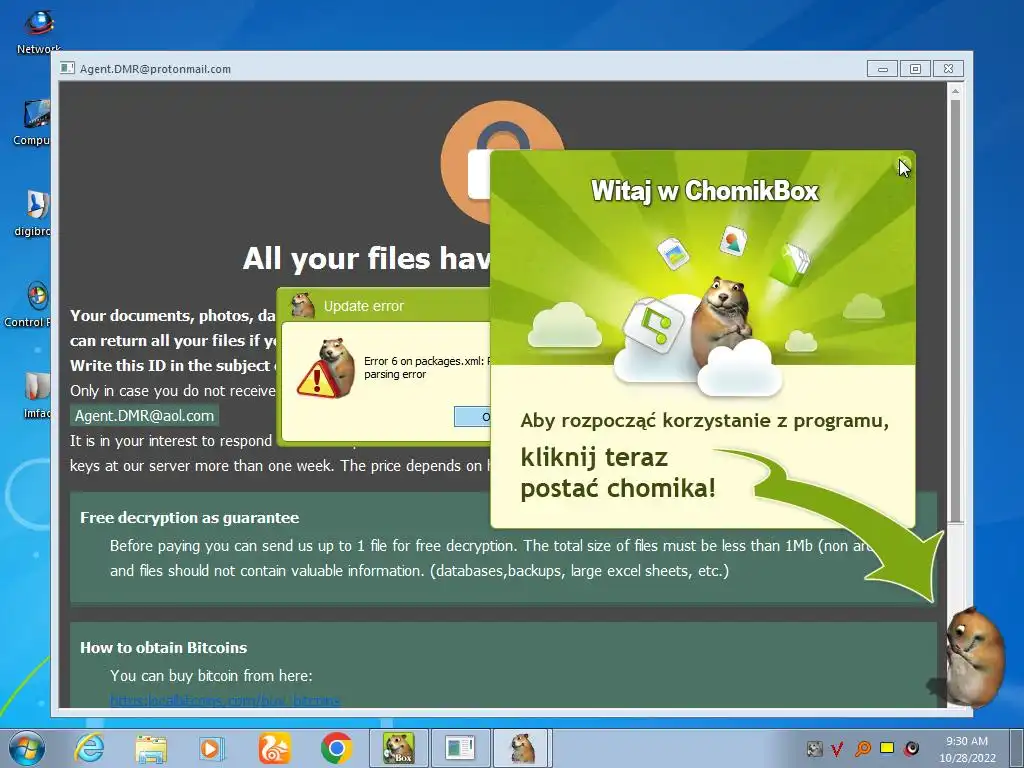
Task: Launch Internet Explorer from taskbar
Action: point(89,748)
